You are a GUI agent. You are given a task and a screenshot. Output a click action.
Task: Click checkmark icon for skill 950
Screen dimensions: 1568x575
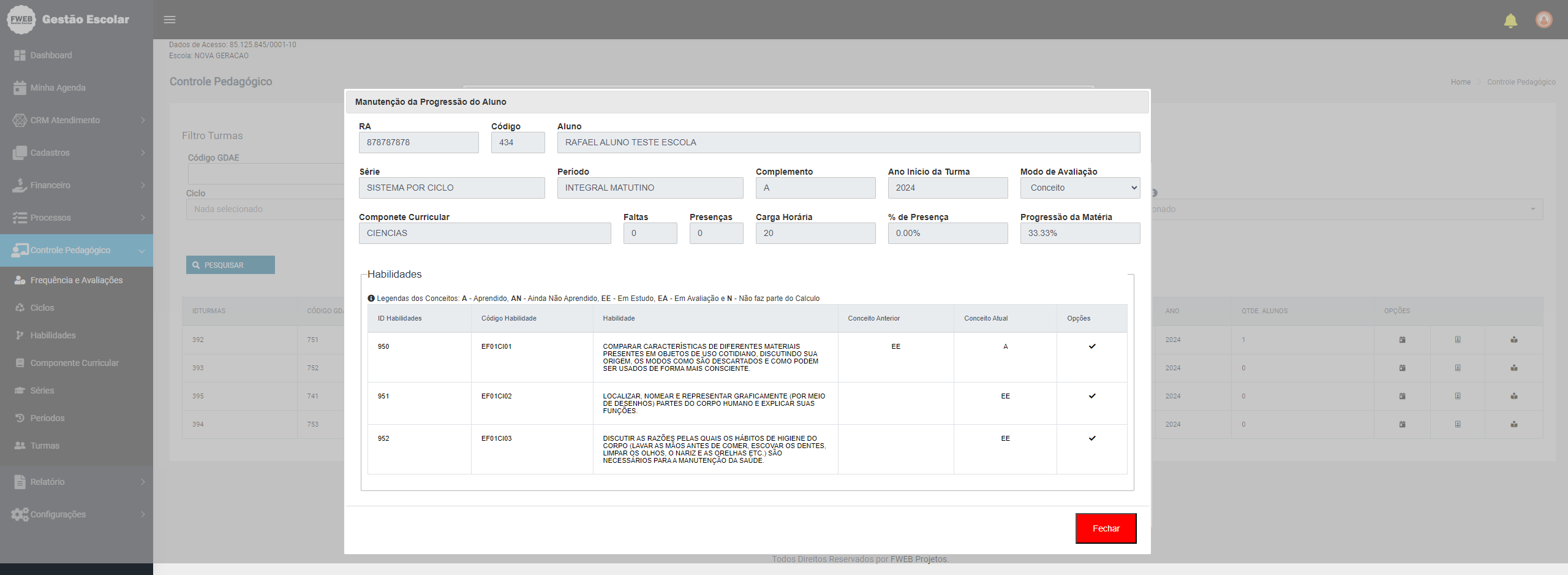pos(1091,346)
